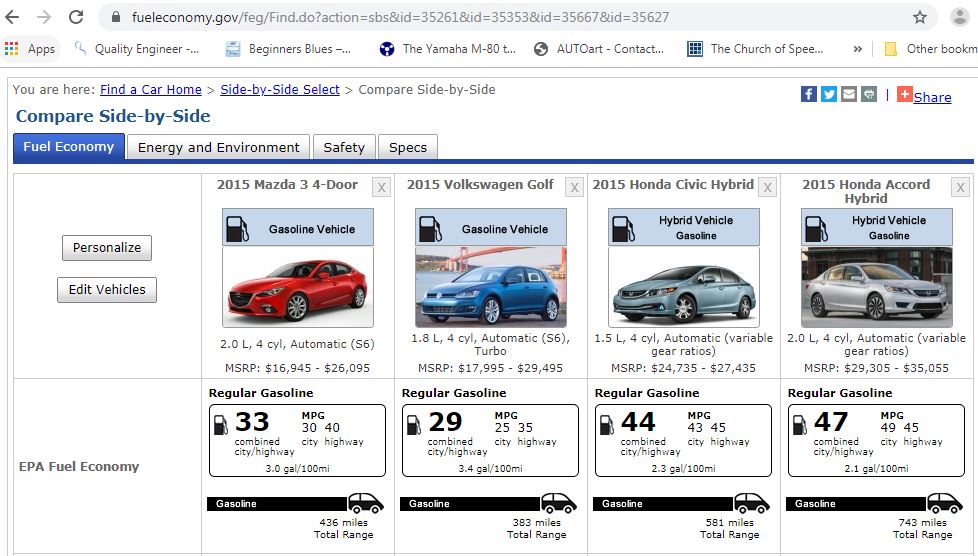Click the Personalize button
978x556 pixels.
pos(107,248)
